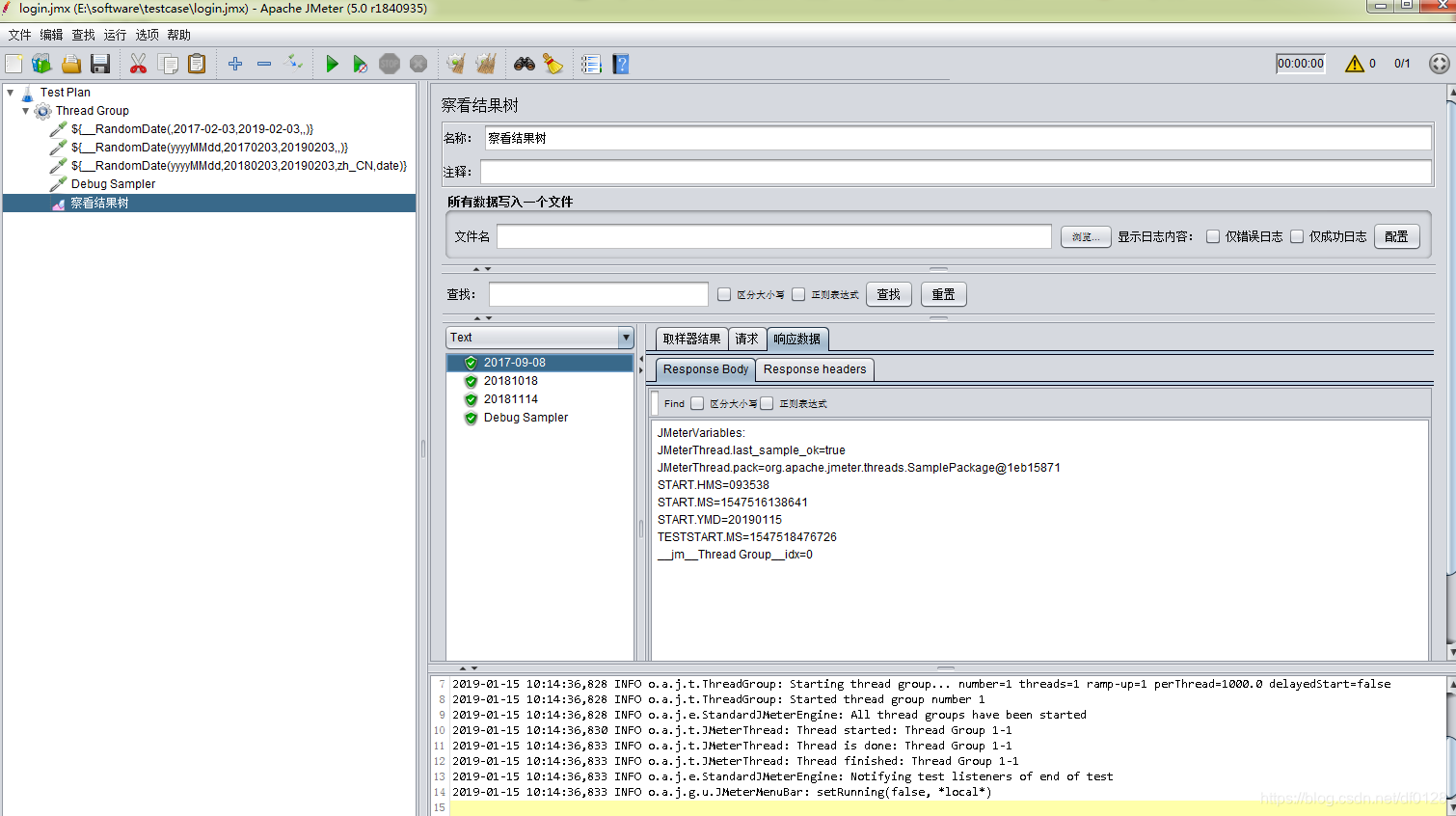Click into the 名称 name field
1456x816 pixels.
click(x=957, y=138)
